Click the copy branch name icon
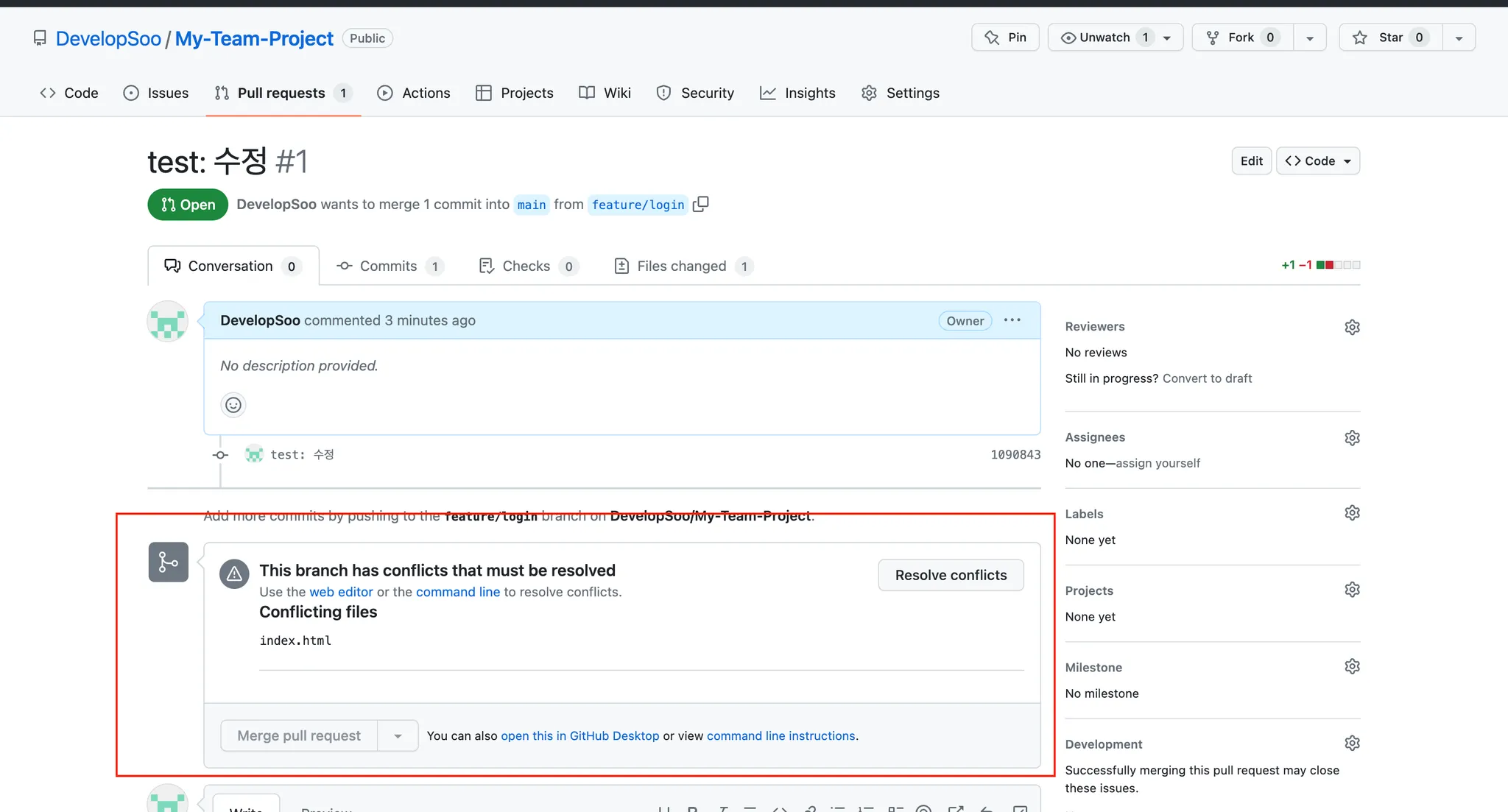 pos(701,204)
